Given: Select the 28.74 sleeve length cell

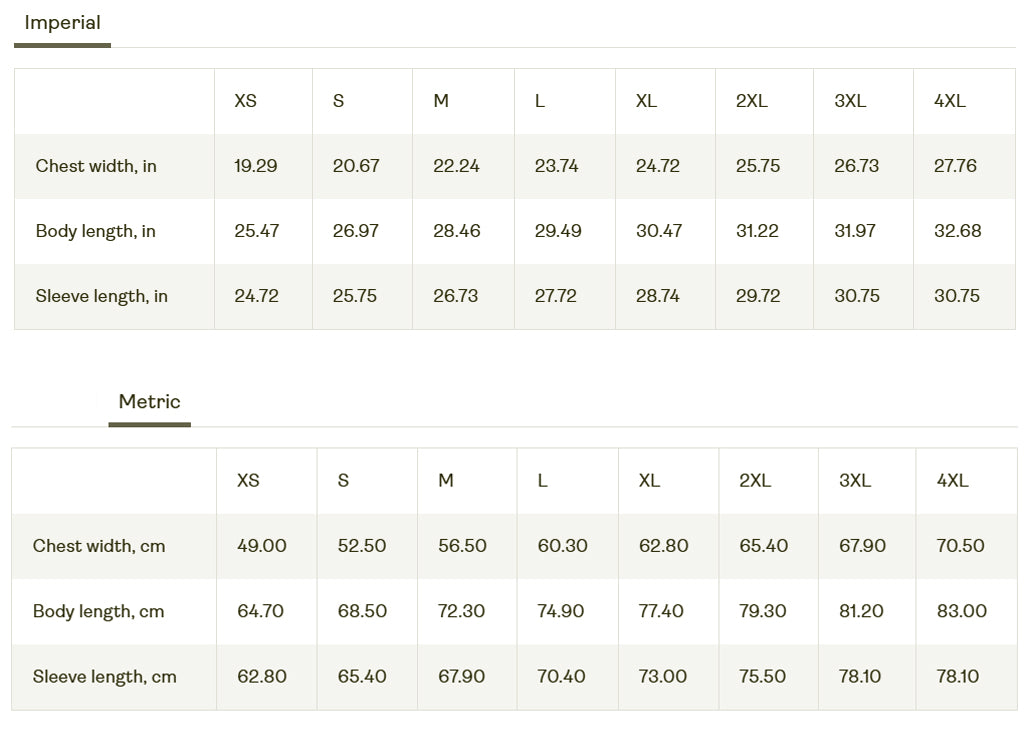Looking at the screenshot, I should pyautogui.click(x=658, y=296).
